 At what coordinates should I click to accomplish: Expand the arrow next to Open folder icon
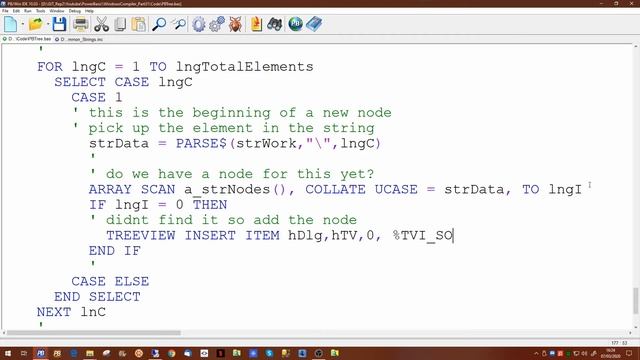click(x=48, y=24)
